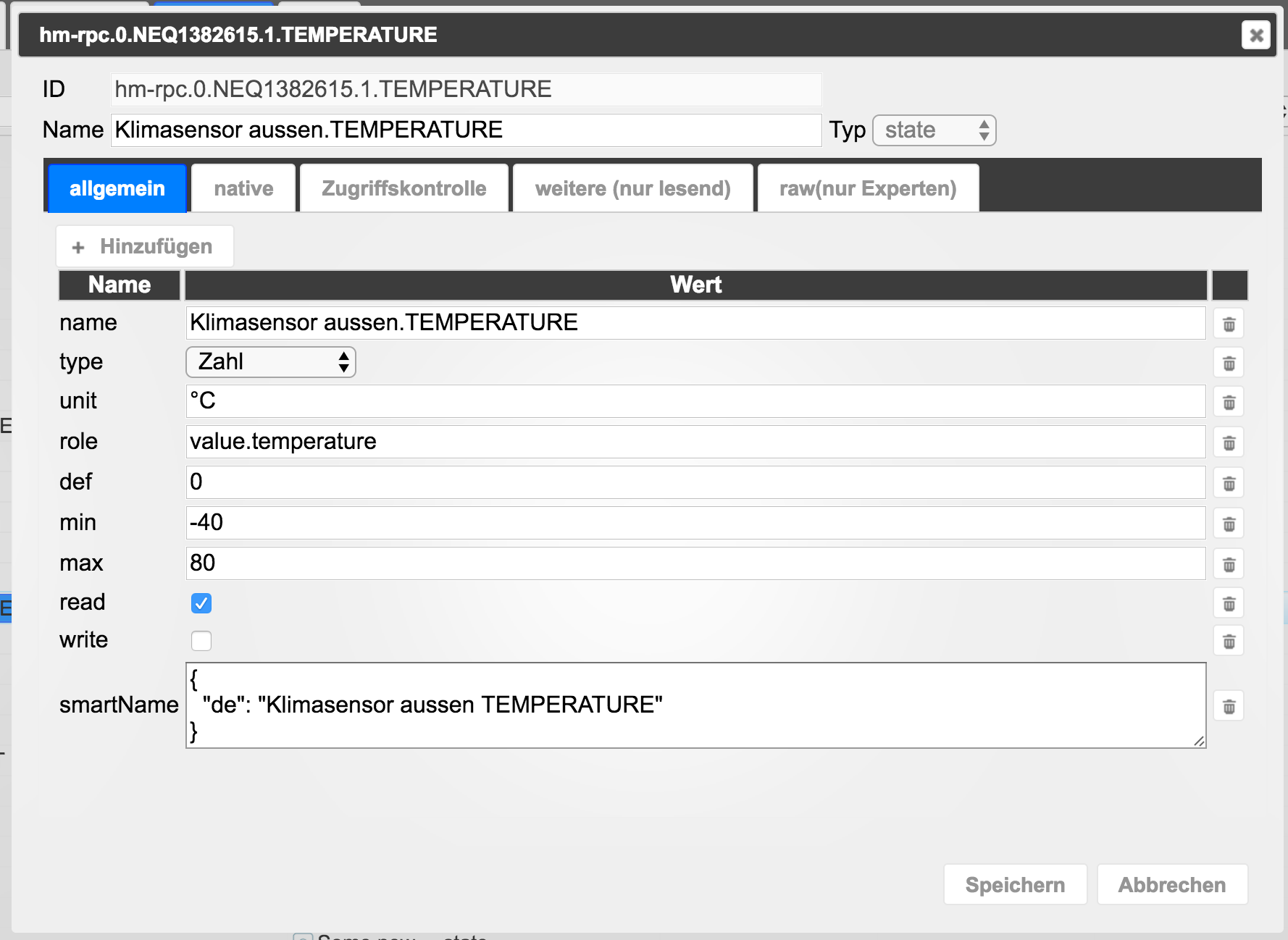
Task: Click the min field showing -40
Action: [x=695, y=522]
